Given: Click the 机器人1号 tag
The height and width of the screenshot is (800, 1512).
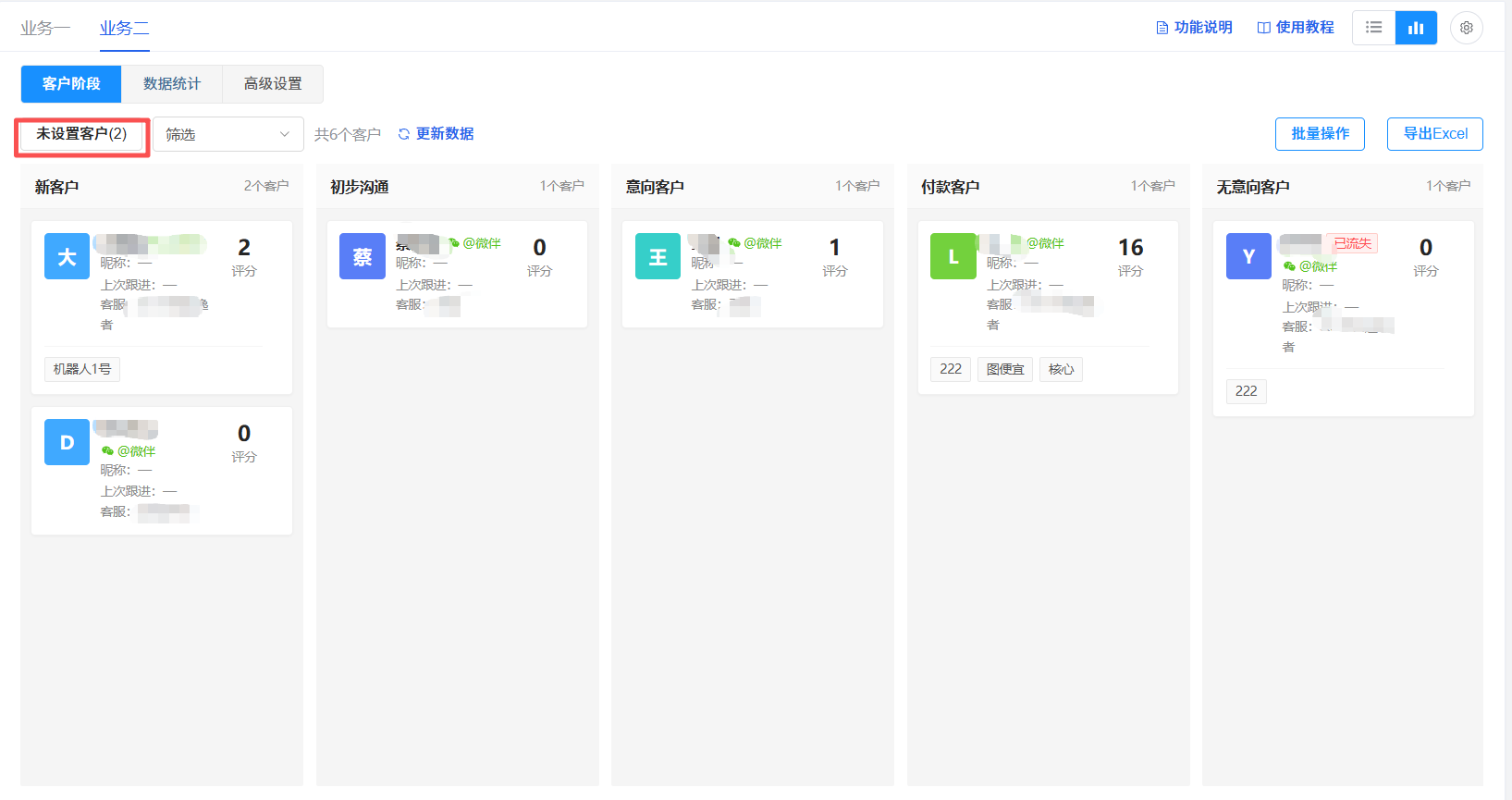Looking at the screenshot, I should 82,369.
